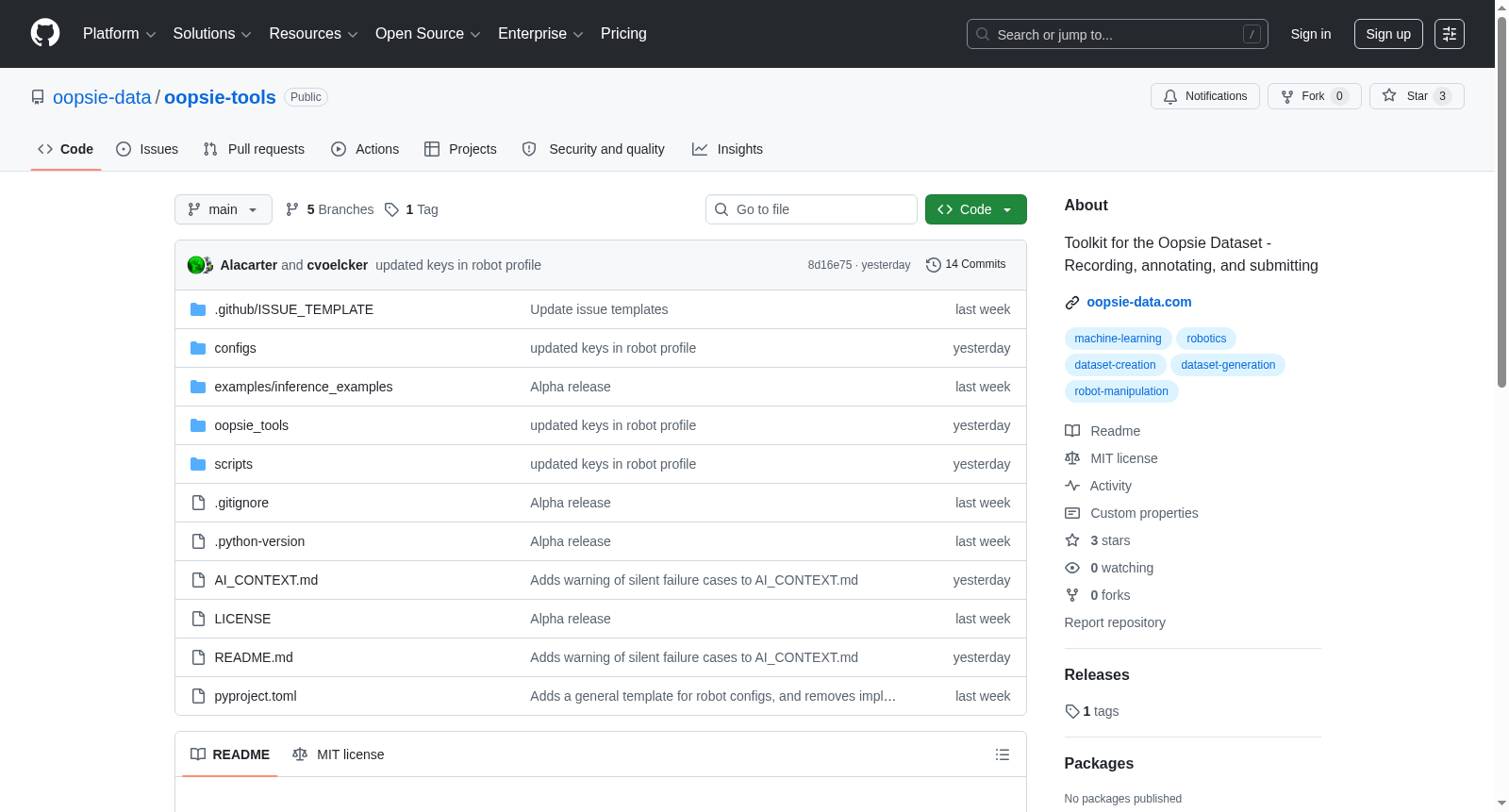Viewport: 1509px width, 812px height.
Task: Click the commit history clock icon
Action: point(934,265)
